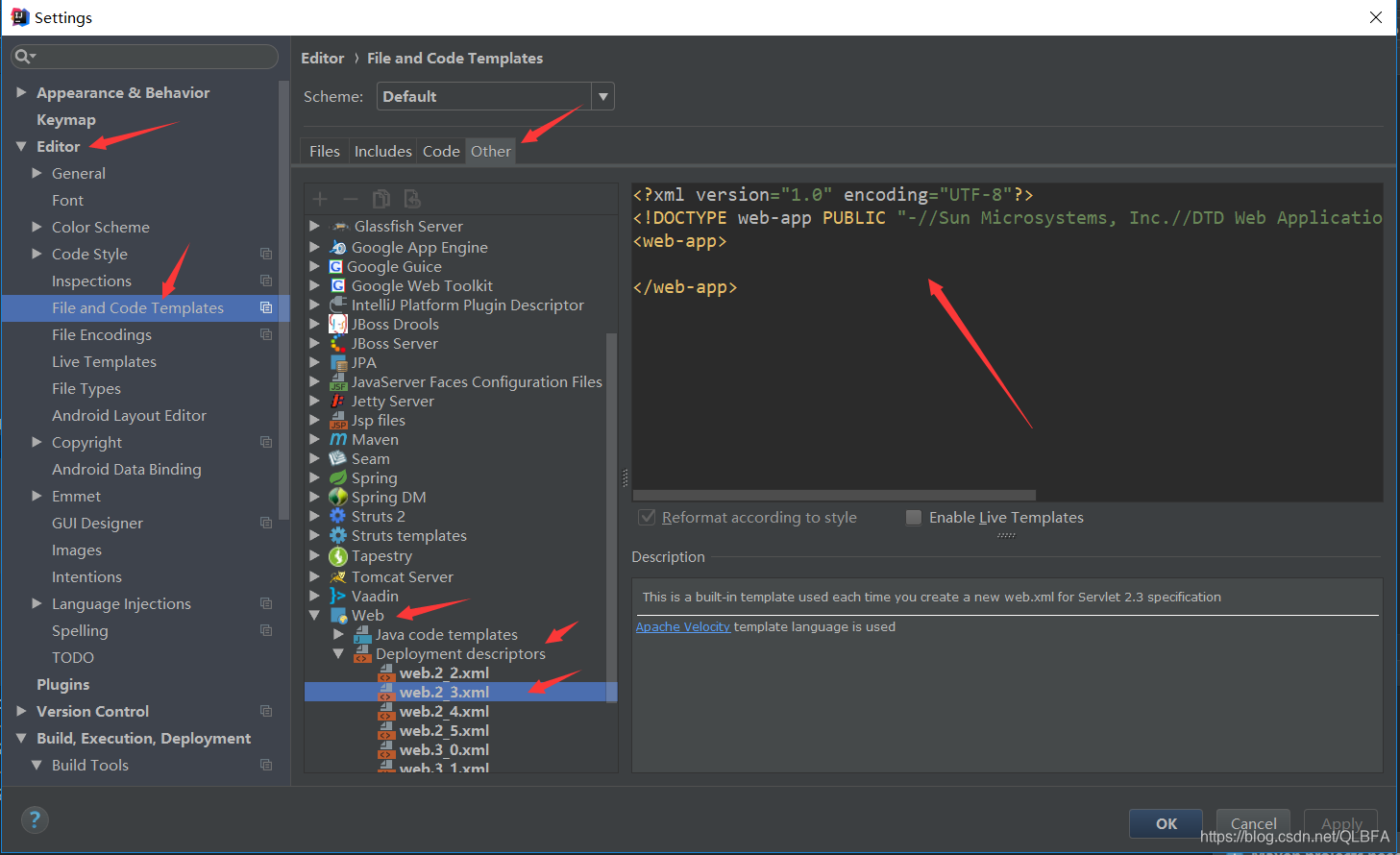Viewport: 1400px width, 855px height.
Task: Select Inspections settings
Action: click(x=91, y=281)
